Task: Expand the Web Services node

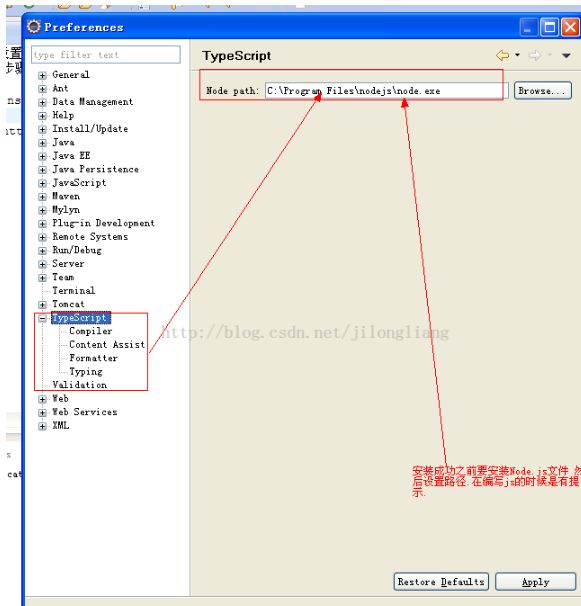Action: (x=43, y=413)
